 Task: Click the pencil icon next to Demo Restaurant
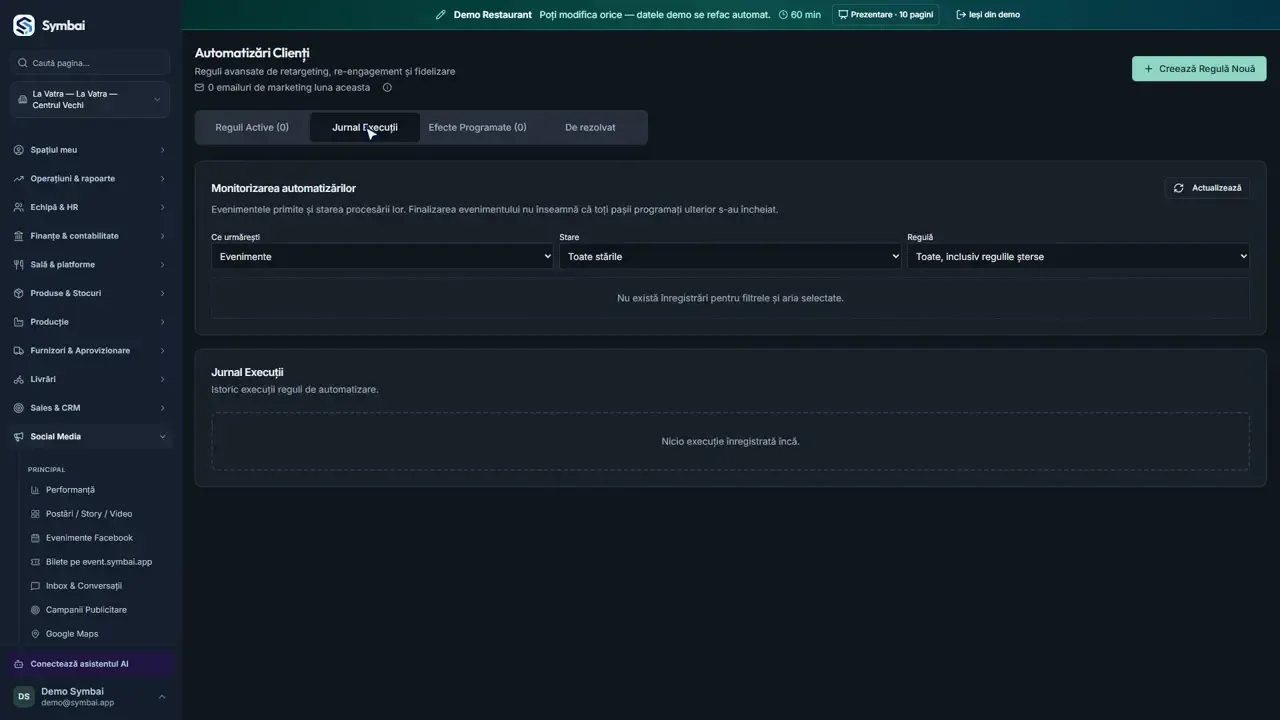[440, 15]
